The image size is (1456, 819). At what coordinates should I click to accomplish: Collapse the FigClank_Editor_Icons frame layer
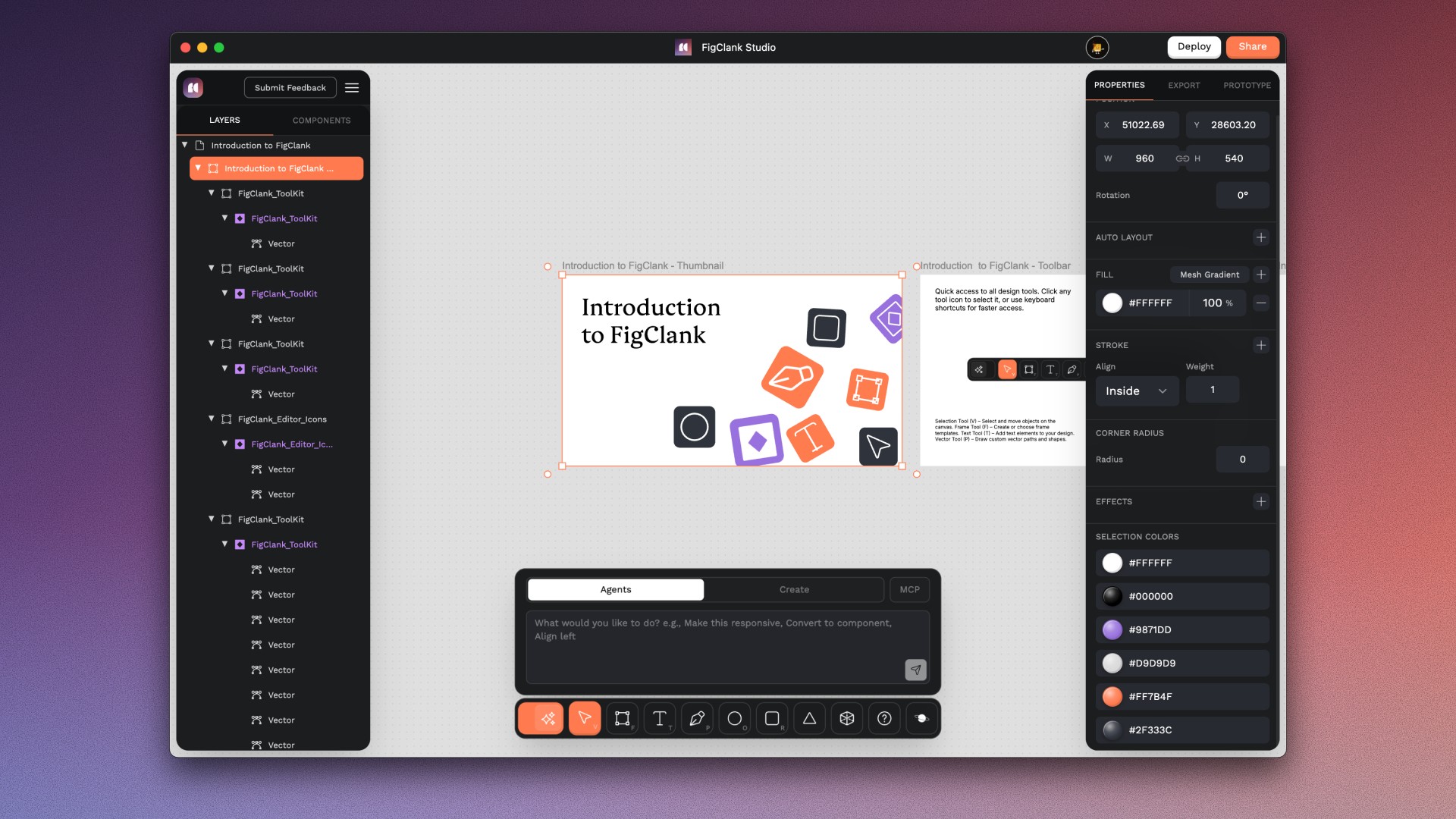[x=212, y=419]
